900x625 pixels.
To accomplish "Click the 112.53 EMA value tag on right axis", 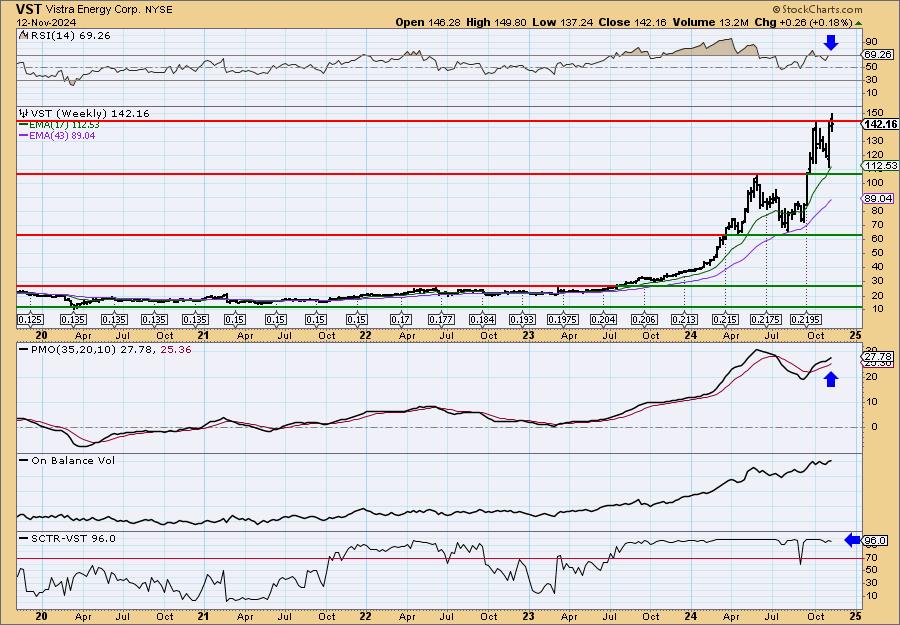I will point(878,165).
